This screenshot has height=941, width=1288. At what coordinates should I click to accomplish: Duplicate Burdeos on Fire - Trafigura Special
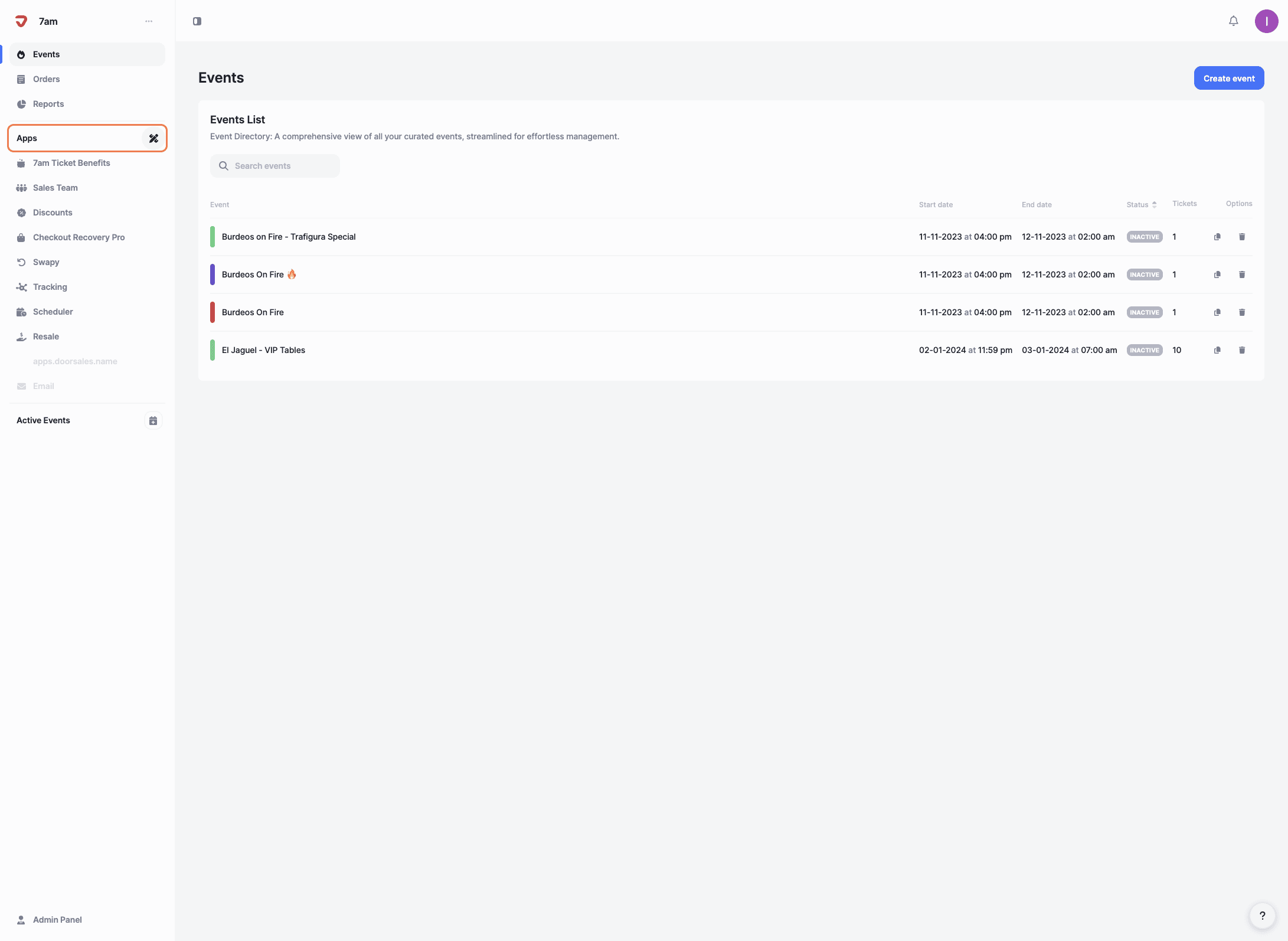(1217, 237)
